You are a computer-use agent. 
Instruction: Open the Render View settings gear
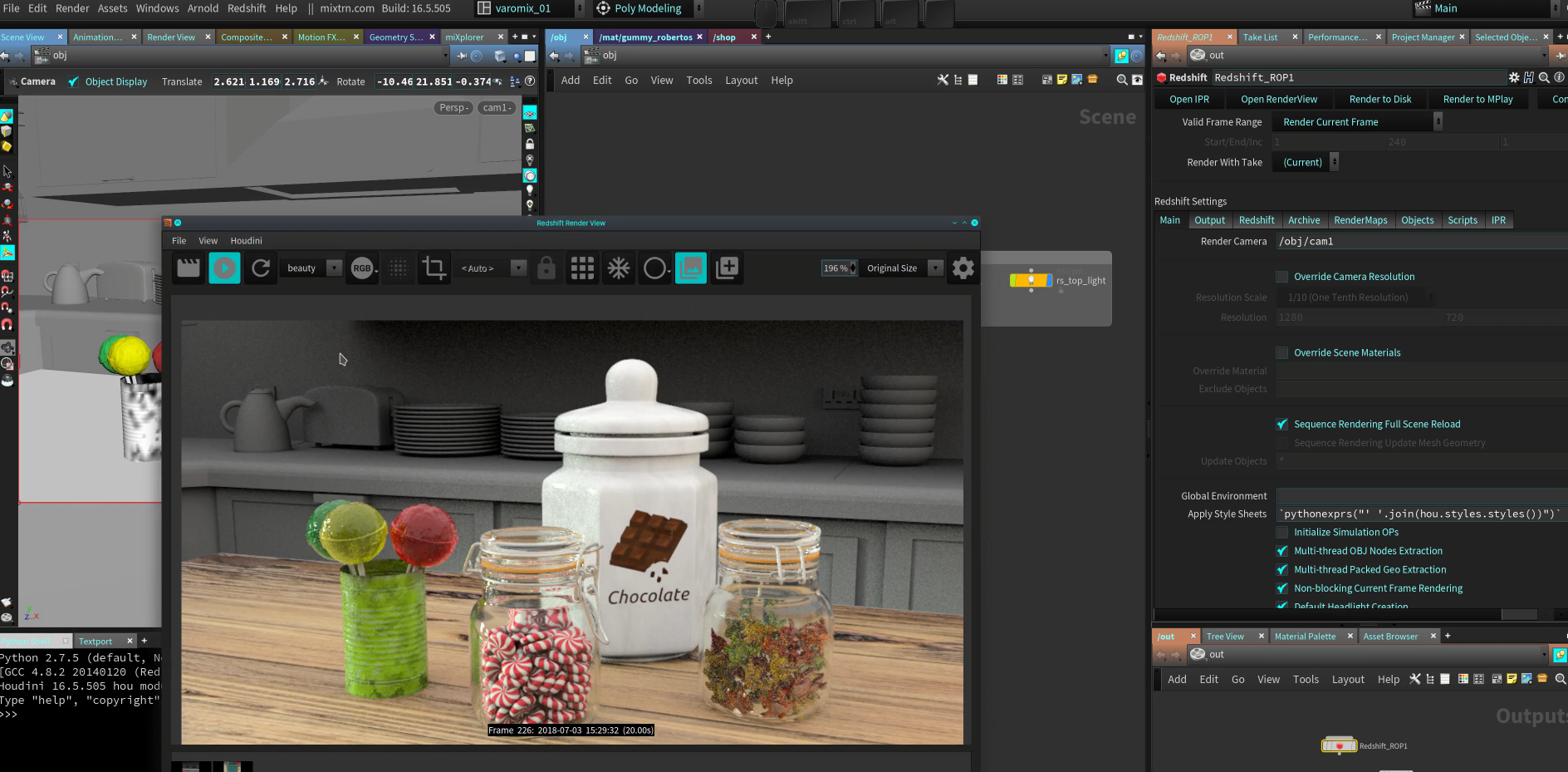tap(962, 268)
